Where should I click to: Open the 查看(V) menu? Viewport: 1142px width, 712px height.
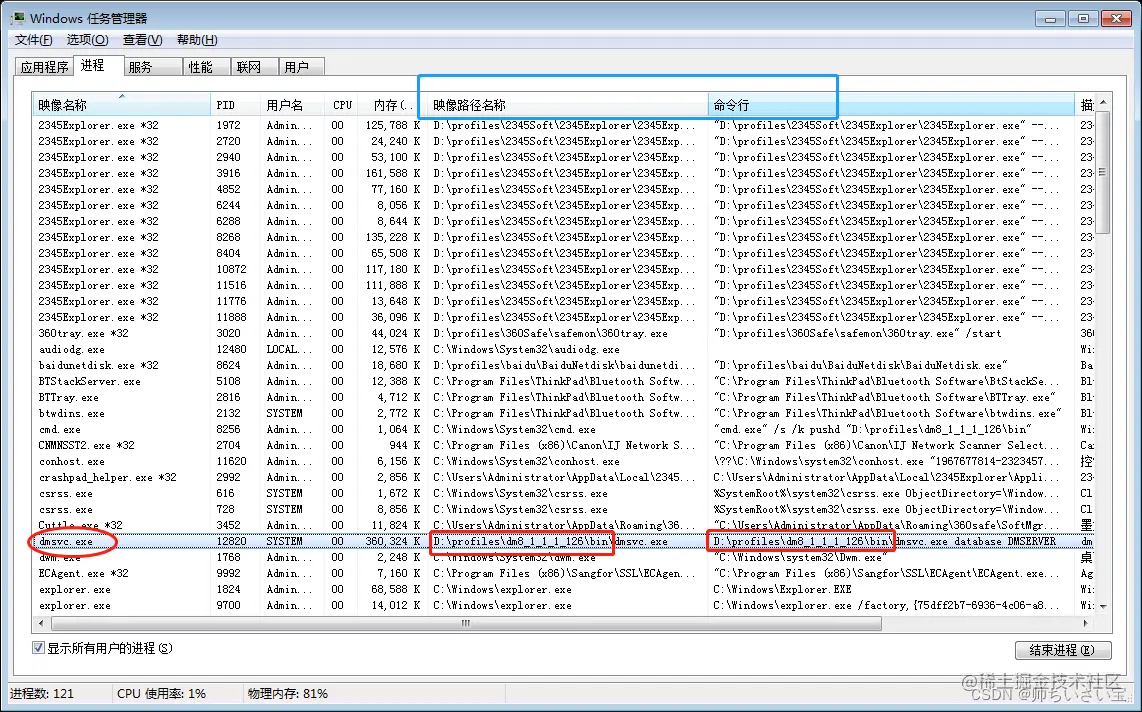click(x=142, y=40)
